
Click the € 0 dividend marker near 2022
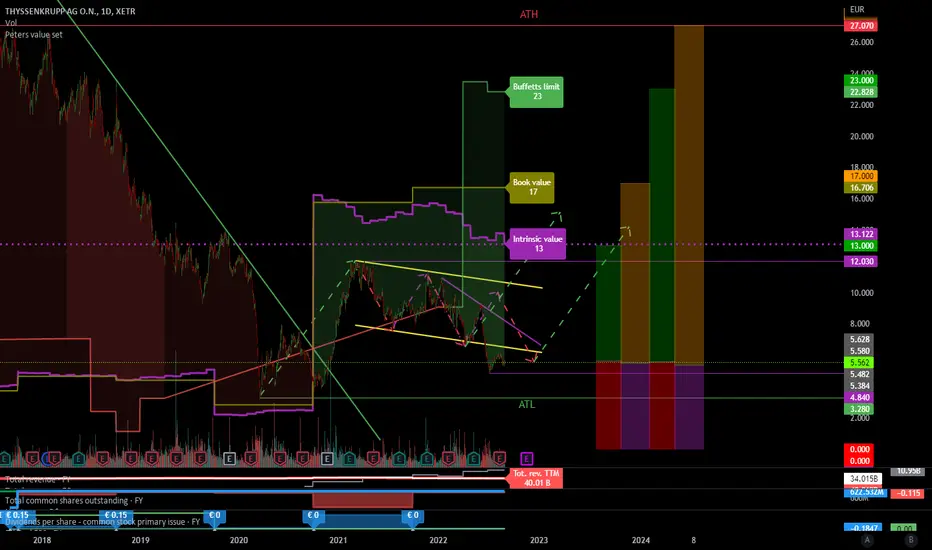[x=412, y=516]
